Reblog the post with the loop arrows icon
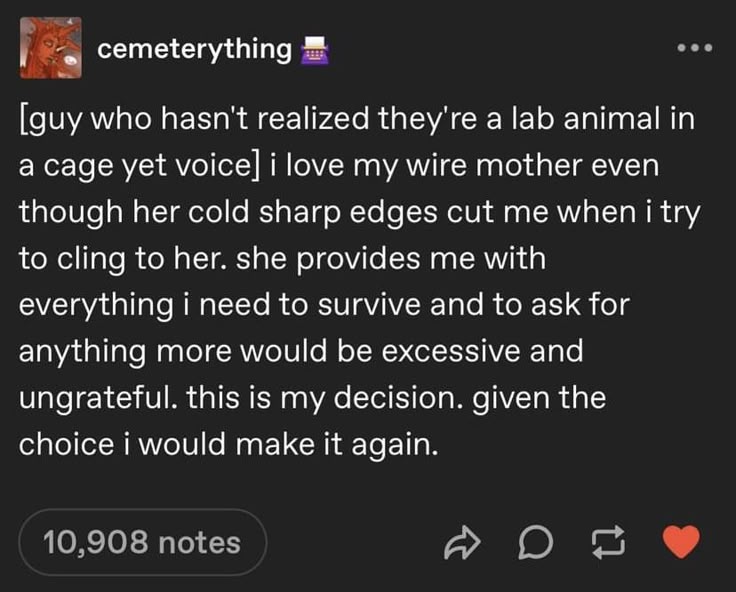The width and height of the screenshot is (736, 592). [x=608, y=543]
